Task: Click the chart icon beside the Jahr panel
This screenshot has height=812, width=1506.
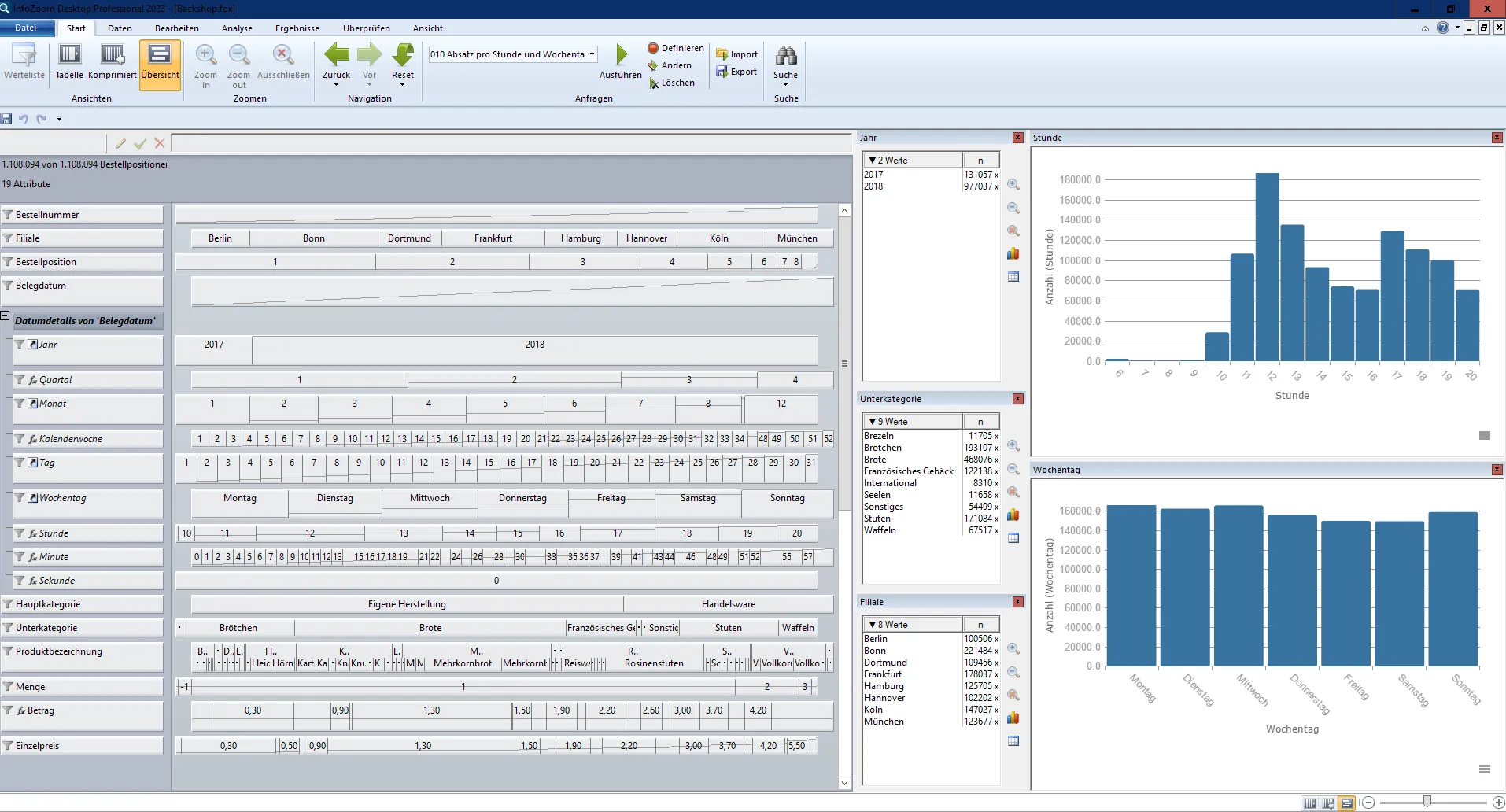Action: 1014,253
